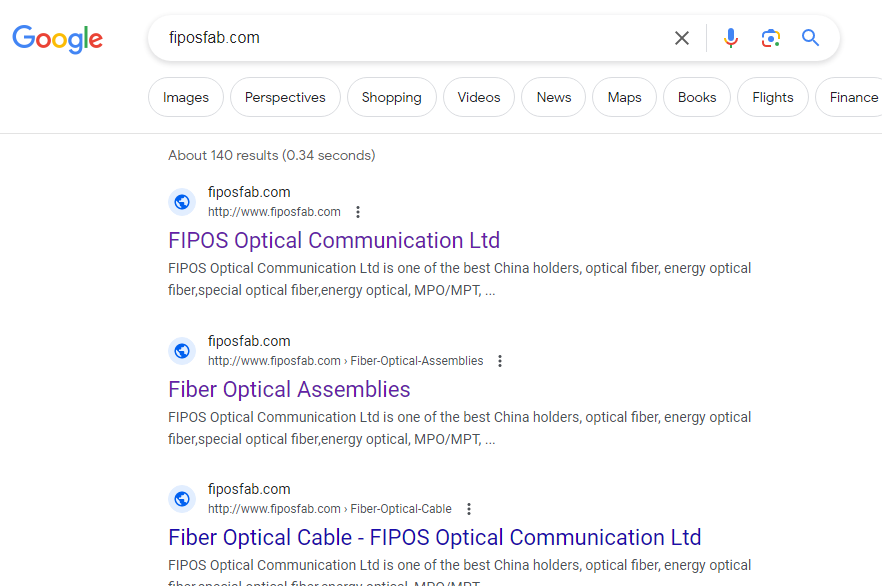Click globe favicon of Fiber Optical Assemblies result
Viewport: 882px width, 586px height.
click(x=182, y=351)
